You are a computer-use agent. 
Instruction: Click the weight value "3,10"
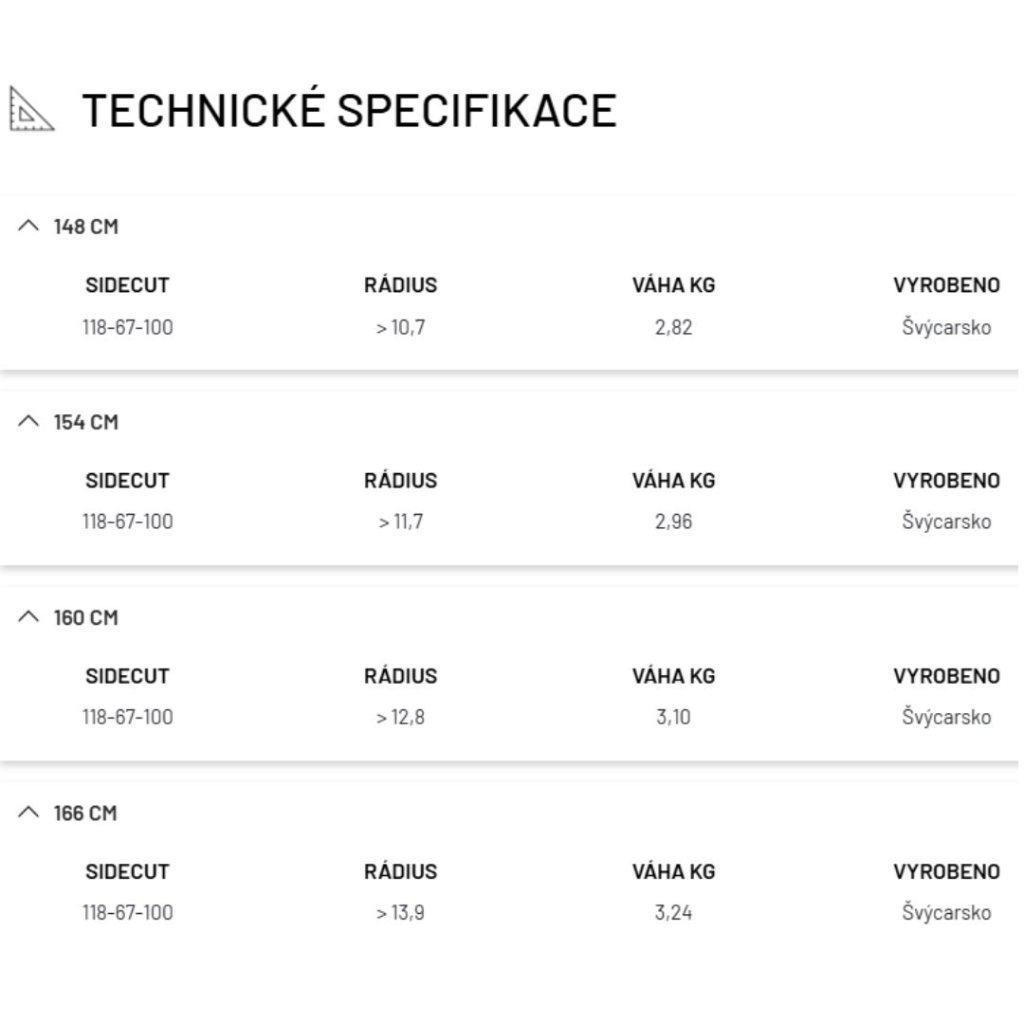673,717
